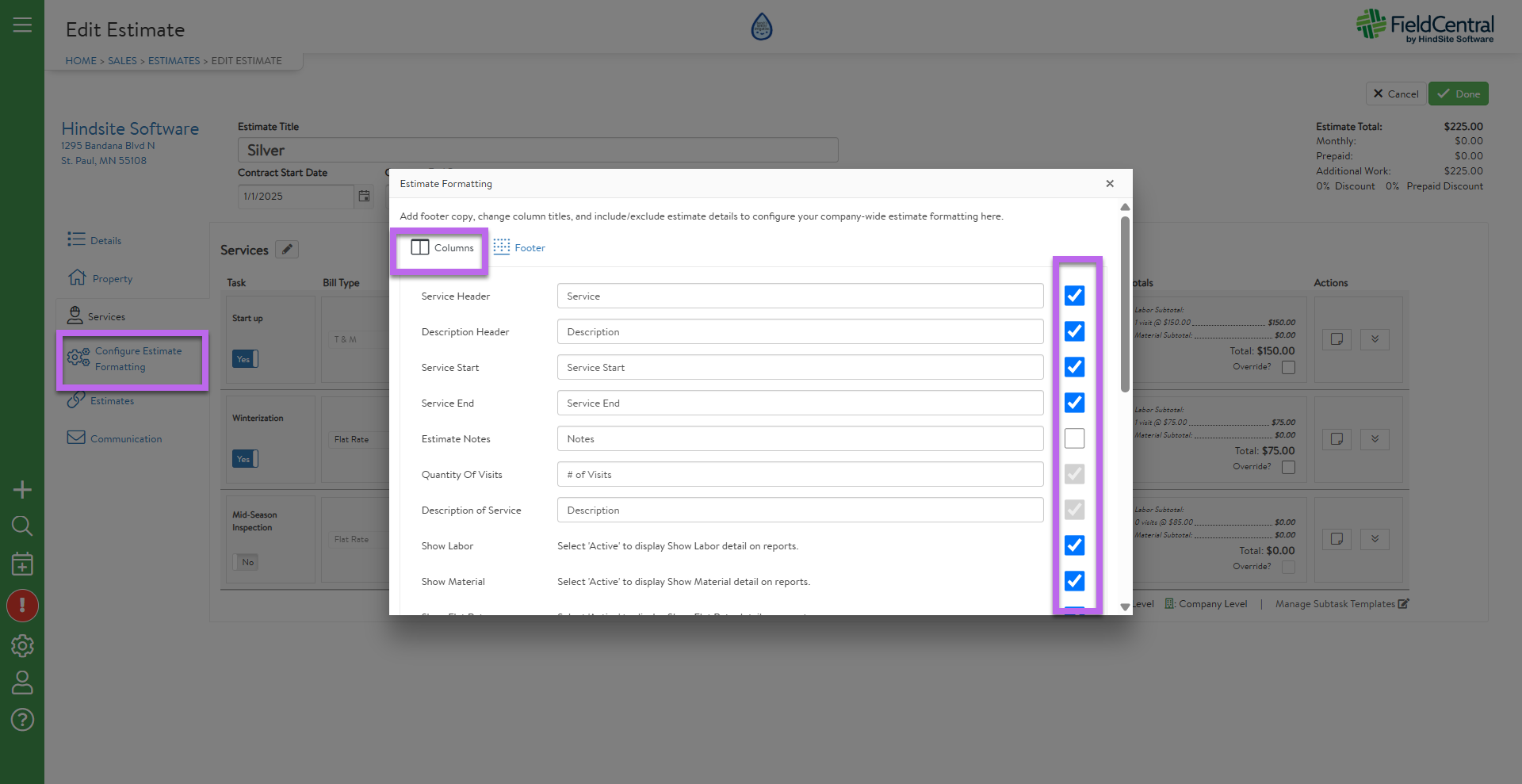The height and width of the screenshot is (784, 1522).
Task: Expand the Start up row chevron
Action: click(1375, 339)
